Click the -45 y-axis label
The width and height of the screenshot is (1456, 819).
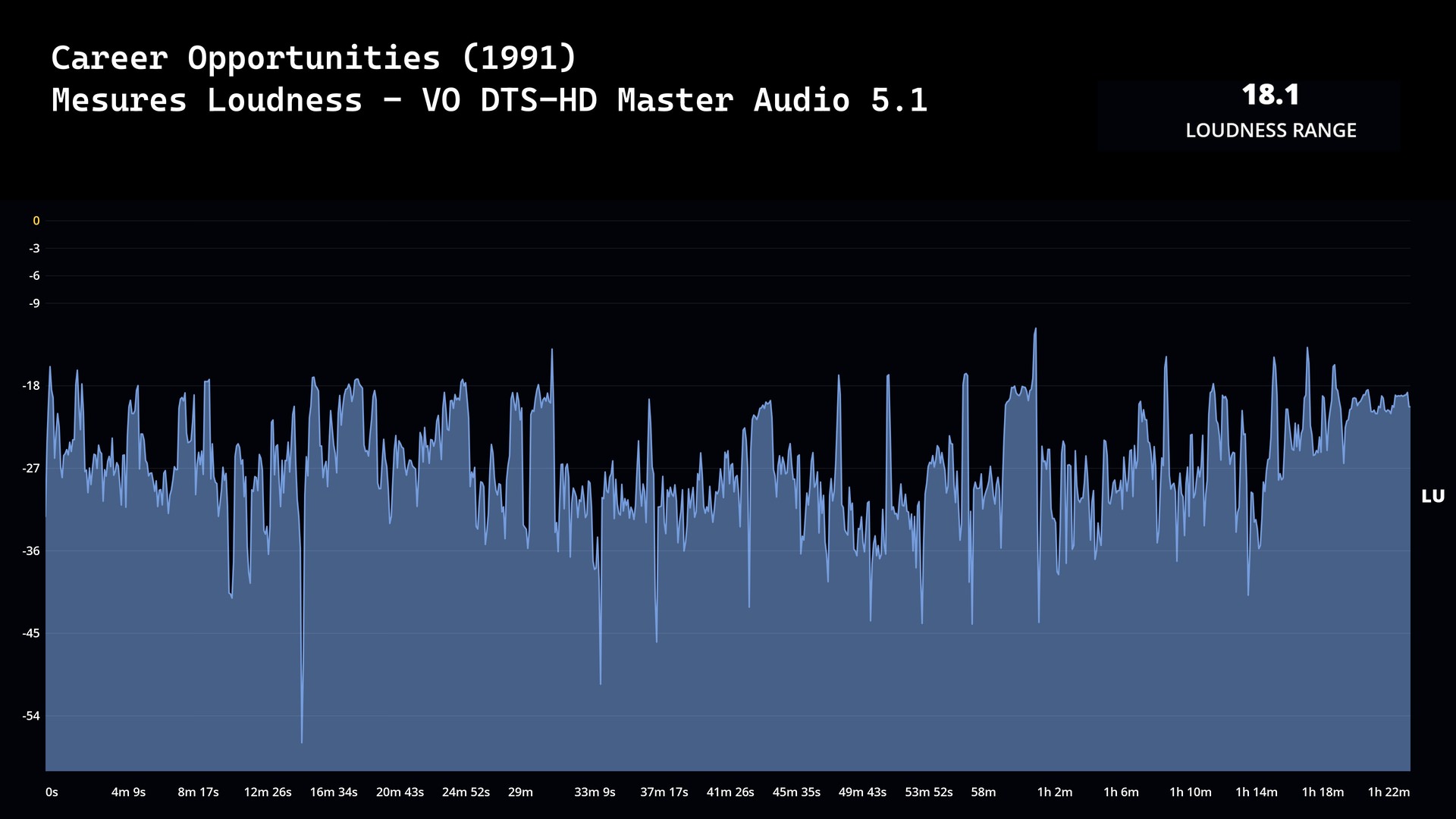(31, 633)
